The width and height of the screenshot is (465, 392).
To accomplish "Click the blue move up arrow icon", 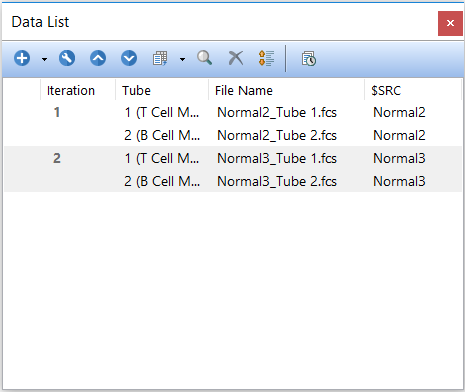I will coord(98,58).
